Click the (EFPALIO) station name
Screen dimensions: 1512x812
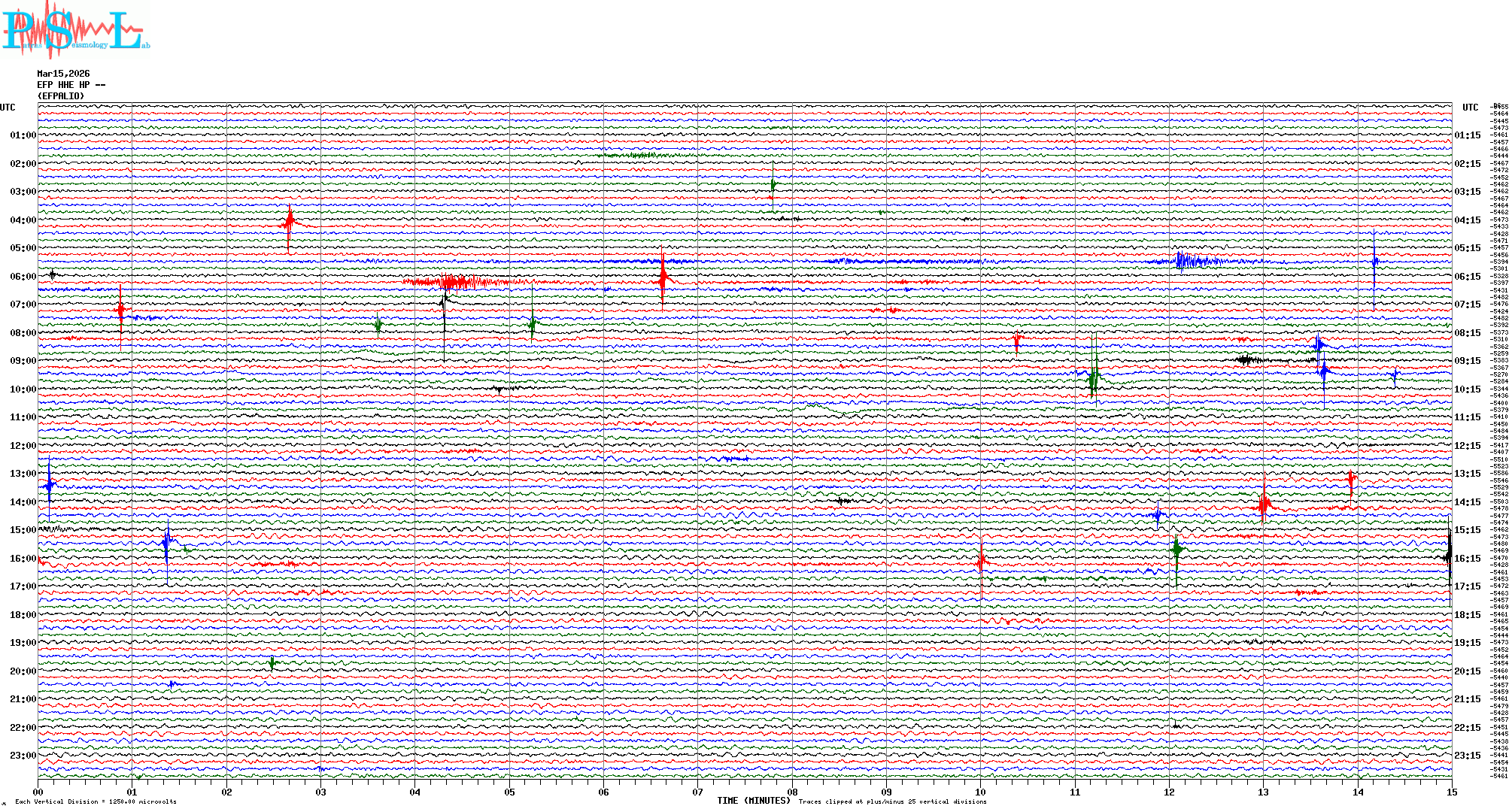[61, 96]
